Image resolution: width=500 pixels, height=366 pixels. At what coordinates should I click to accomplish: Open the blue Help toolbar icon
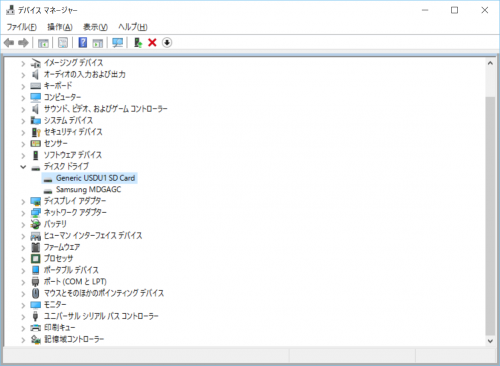coord(83,42)
